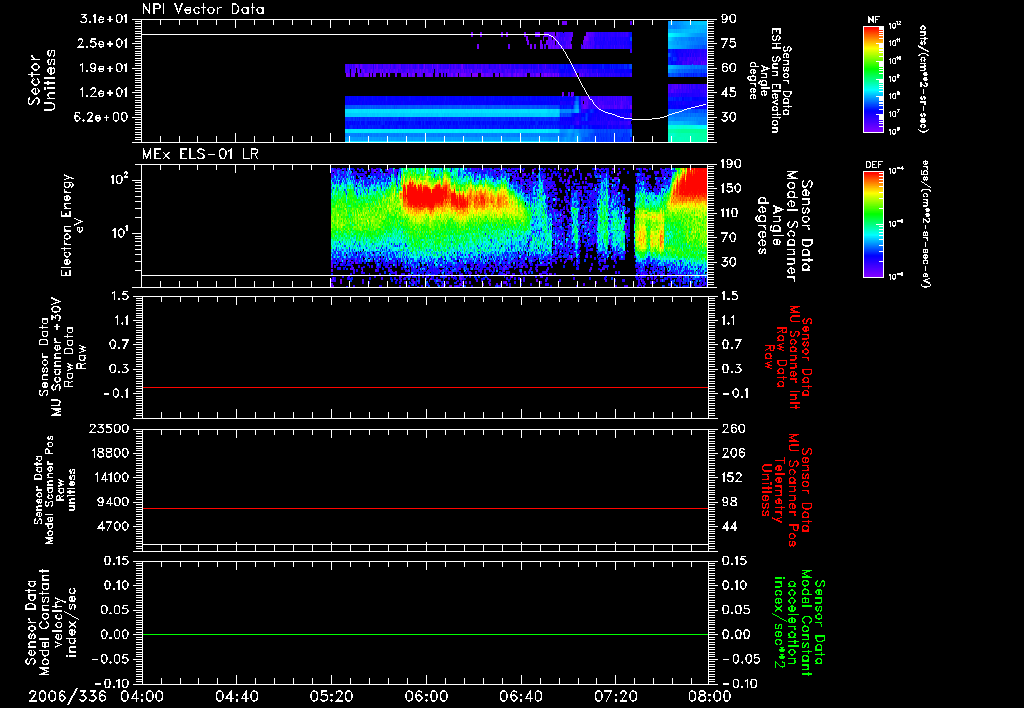Click the '3.1e+01' Sector axis tick

(104, 18)
